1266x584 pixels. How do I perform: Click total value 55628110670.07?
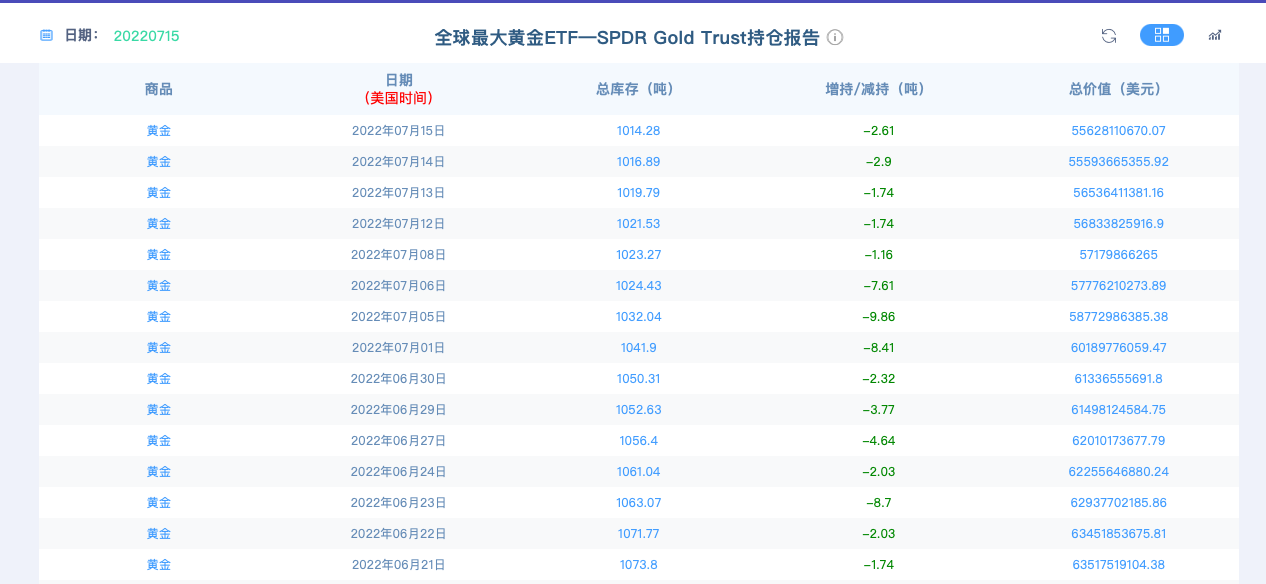[1119, 130]
